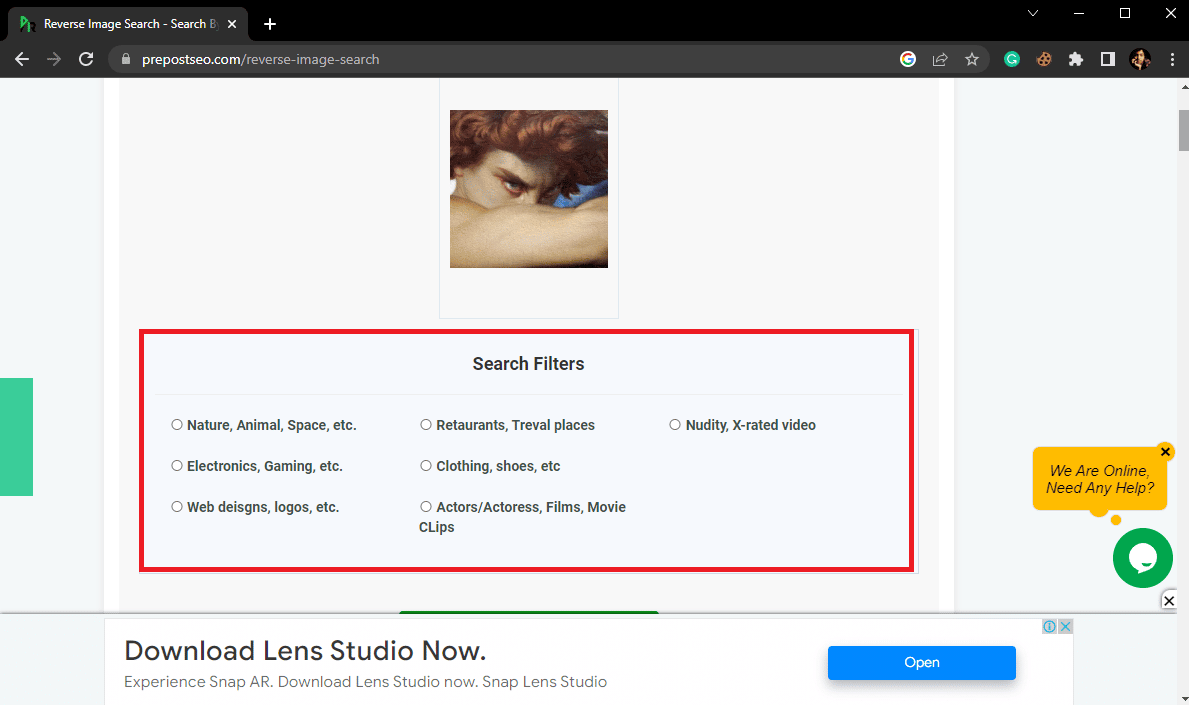Screen dimensions: 1189x705
Task: Select Electronics, Gaming filter
Action: 177,465
